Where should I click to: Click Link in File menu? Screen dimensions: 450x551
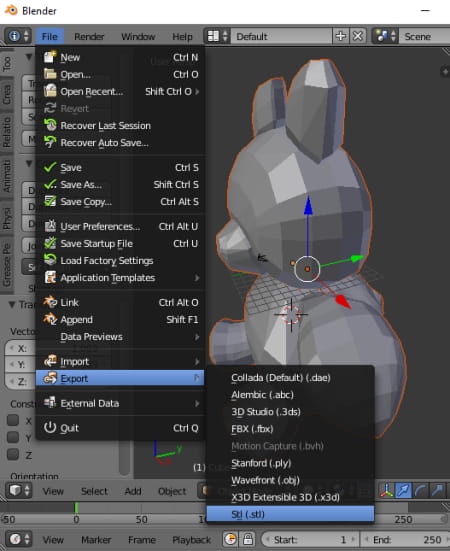point(120,302)
